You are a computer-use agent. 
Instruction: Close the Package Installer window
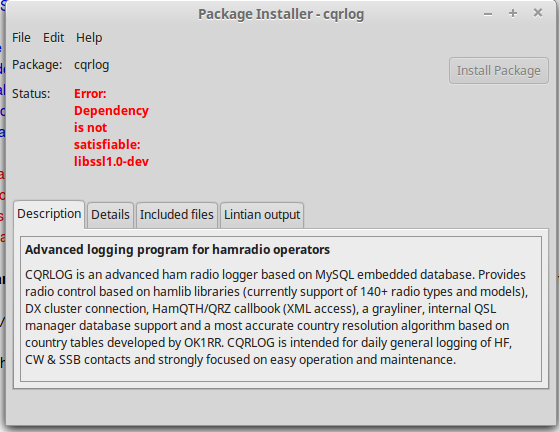pos(538,13)
